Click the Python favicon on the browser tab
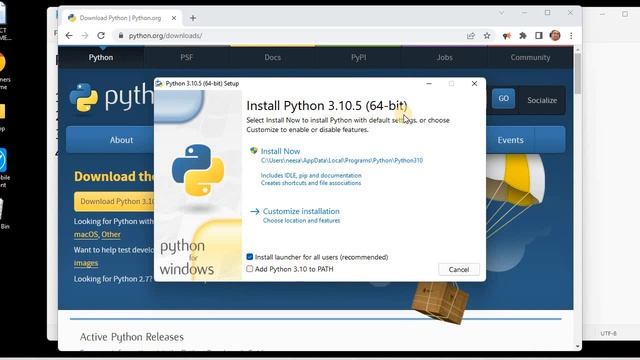The image size is (640, 360). click(72, 18)
